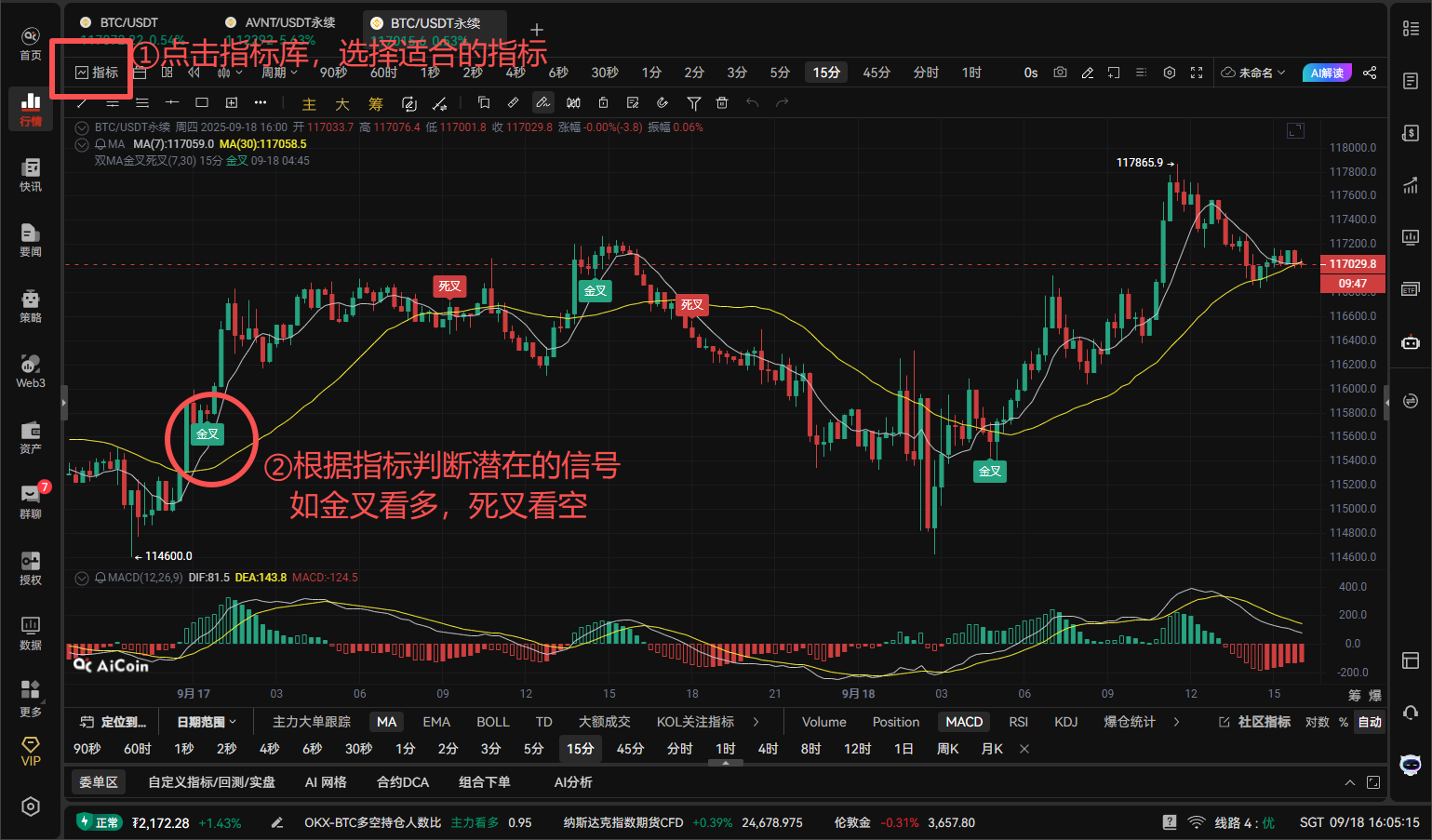Open the 群聊 group chat sidebar icon
Screen dimensions: 1432x840
[31, 500]
